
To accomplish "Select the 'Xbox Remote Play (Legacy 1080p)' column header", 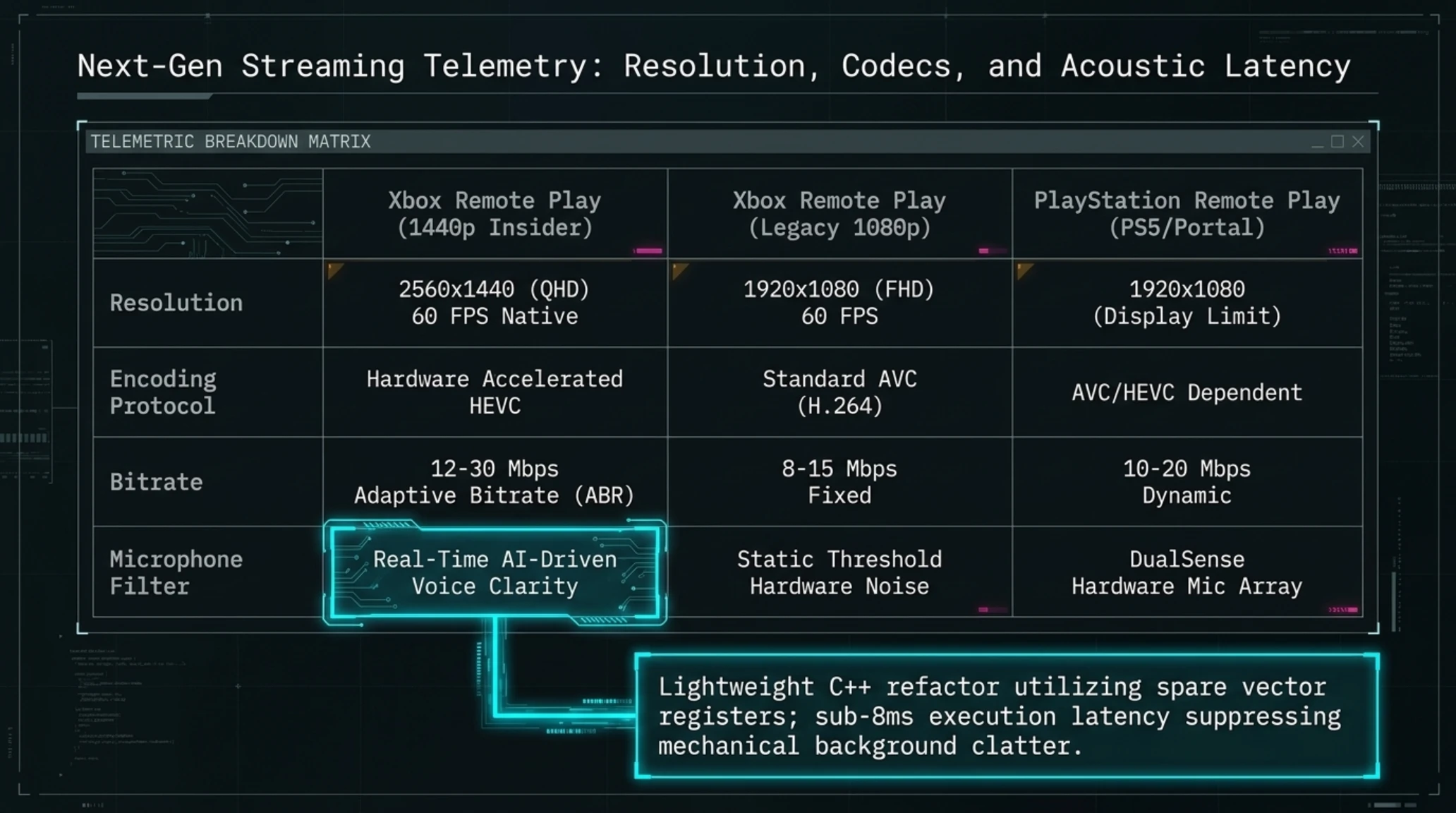I will tap(839, 214).
